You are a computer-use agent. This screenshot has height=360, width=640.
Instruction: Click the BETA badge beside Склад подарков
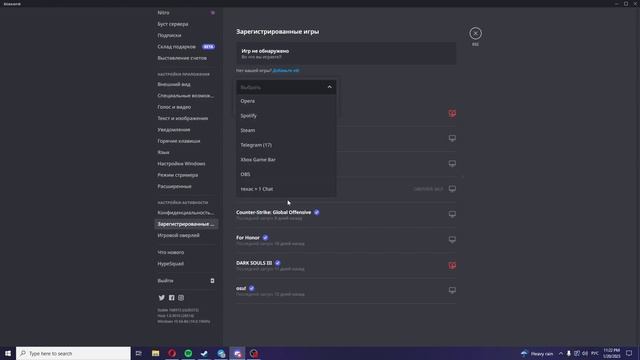[x=209, y=47]
